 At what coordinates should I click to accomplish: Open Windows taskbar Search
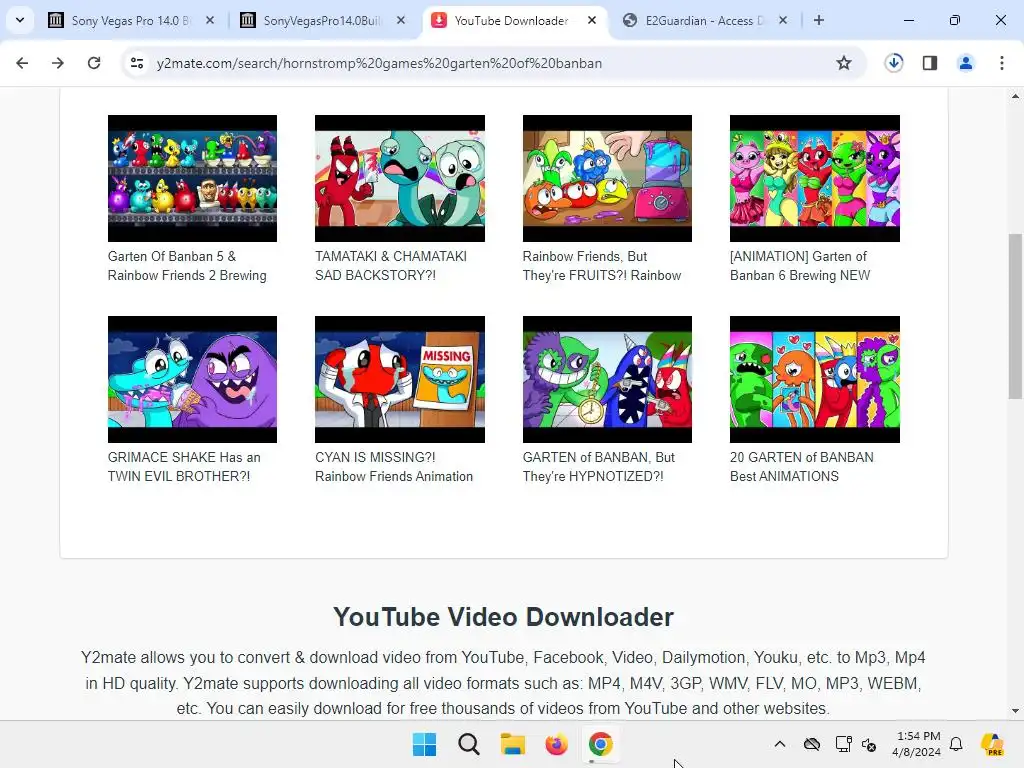[468, 744]
